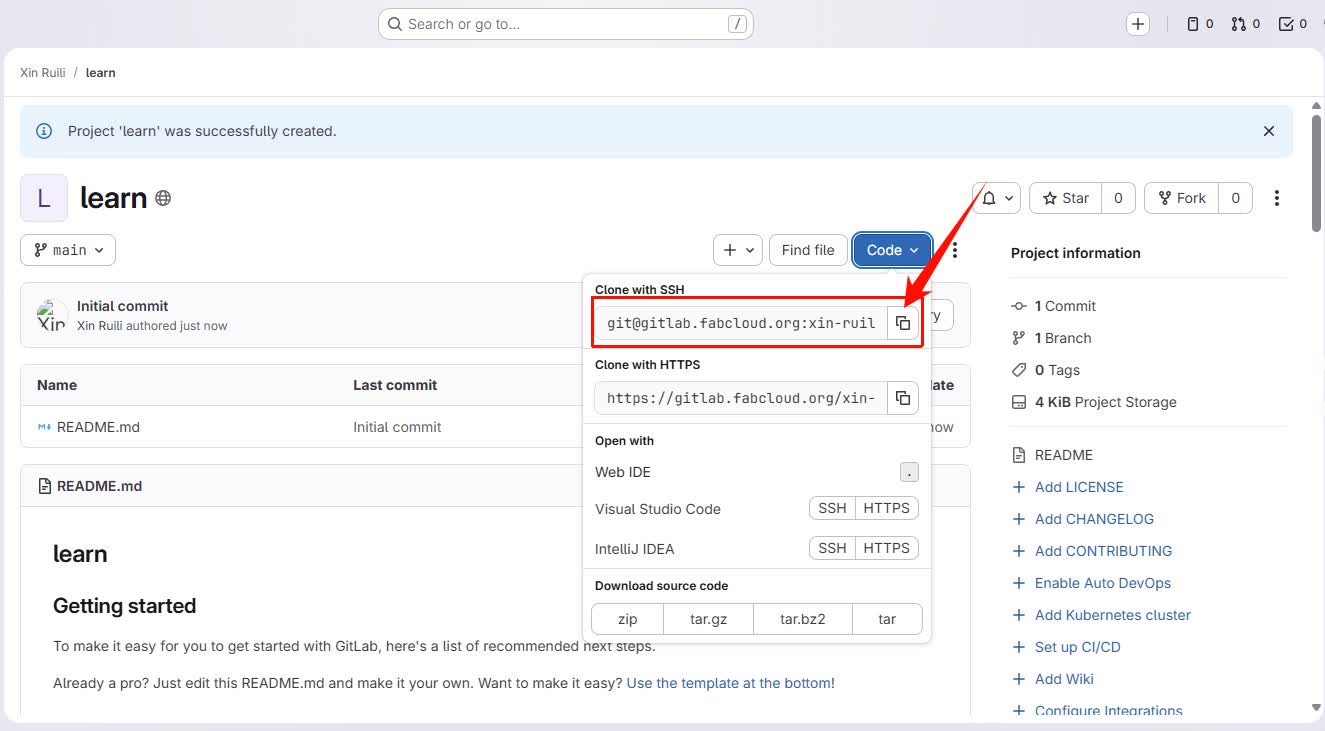Click the public globe icon beside learn title

163,198
